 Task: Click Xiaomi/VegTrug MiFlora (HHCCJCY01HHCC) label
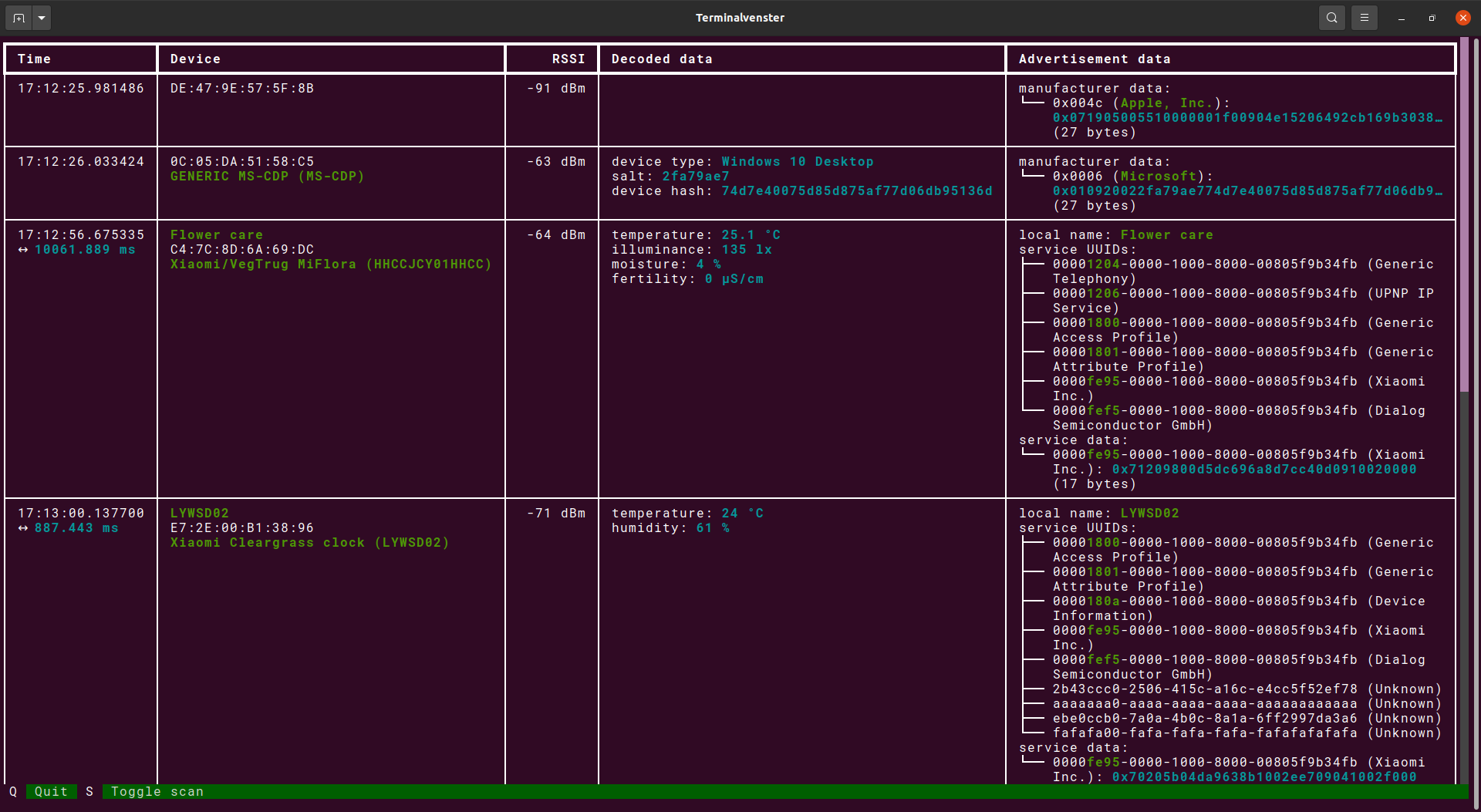point(331,264)
